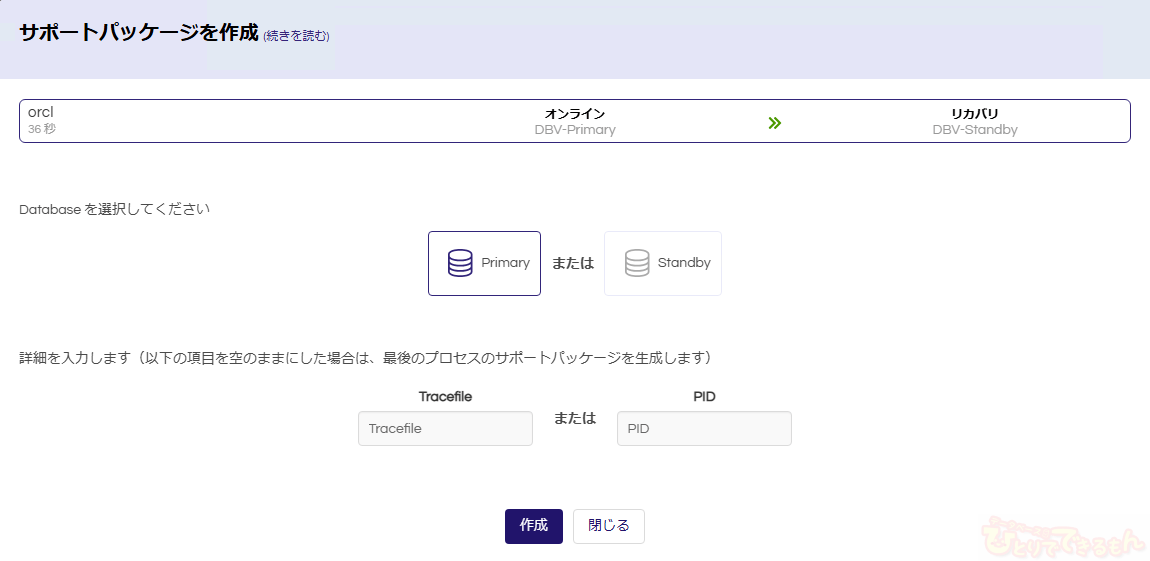
Task: Select the Primary database icon
Action: point(460,263)
